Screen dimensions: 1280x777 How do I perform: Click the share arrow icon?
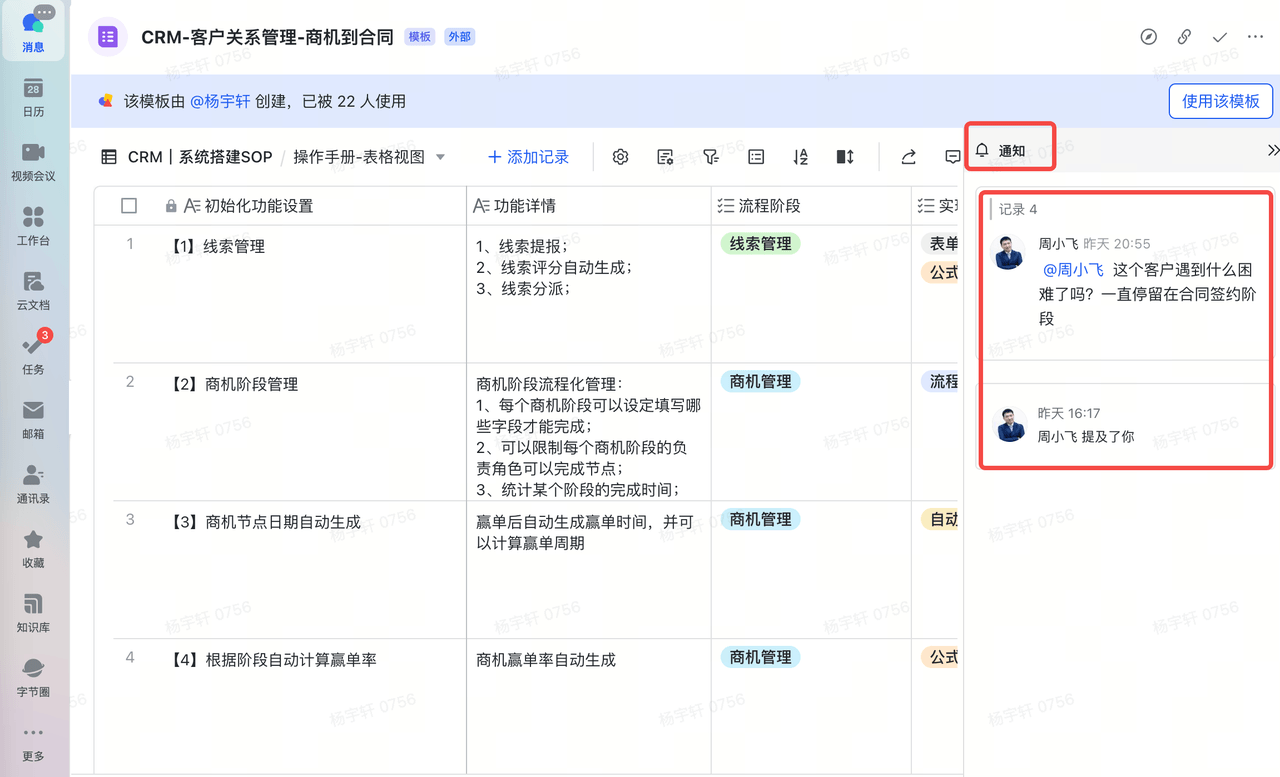pyautogui.click(x=908, y=157)
